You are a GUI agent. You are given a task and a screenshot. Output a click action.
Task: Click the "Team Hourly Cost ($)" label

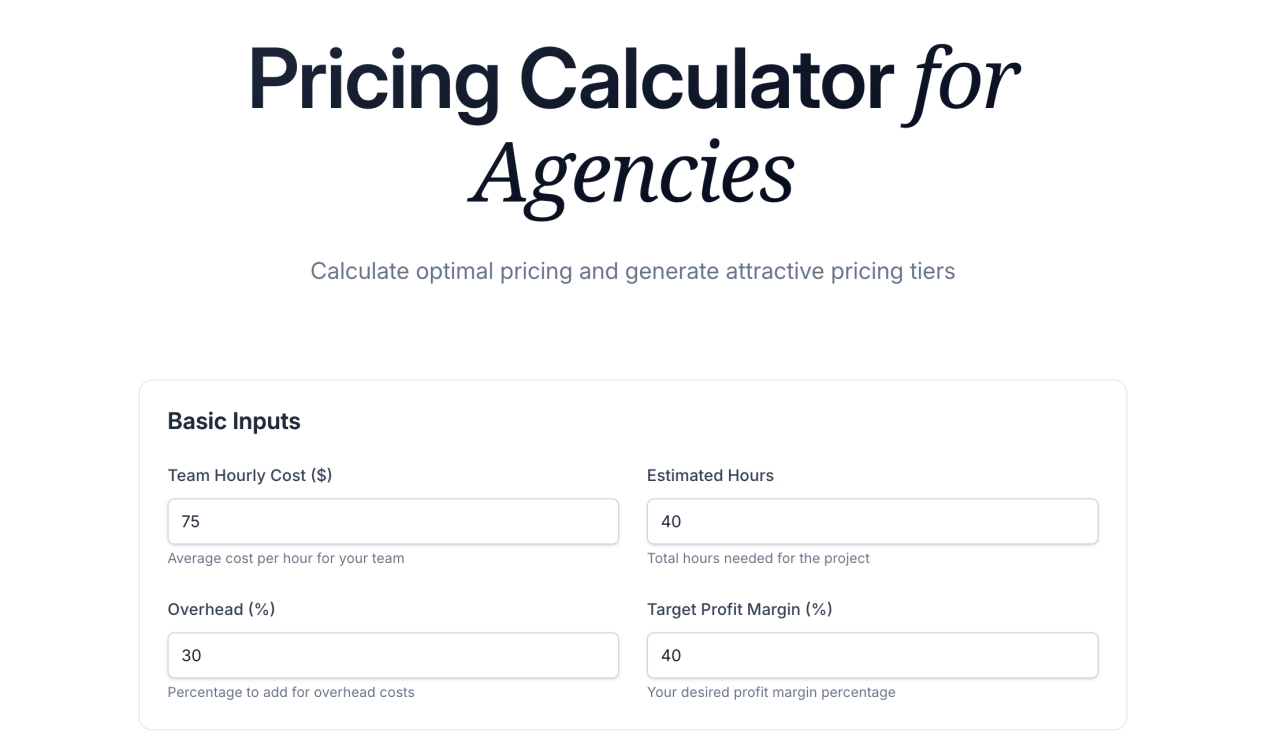[x=249, y=475]
